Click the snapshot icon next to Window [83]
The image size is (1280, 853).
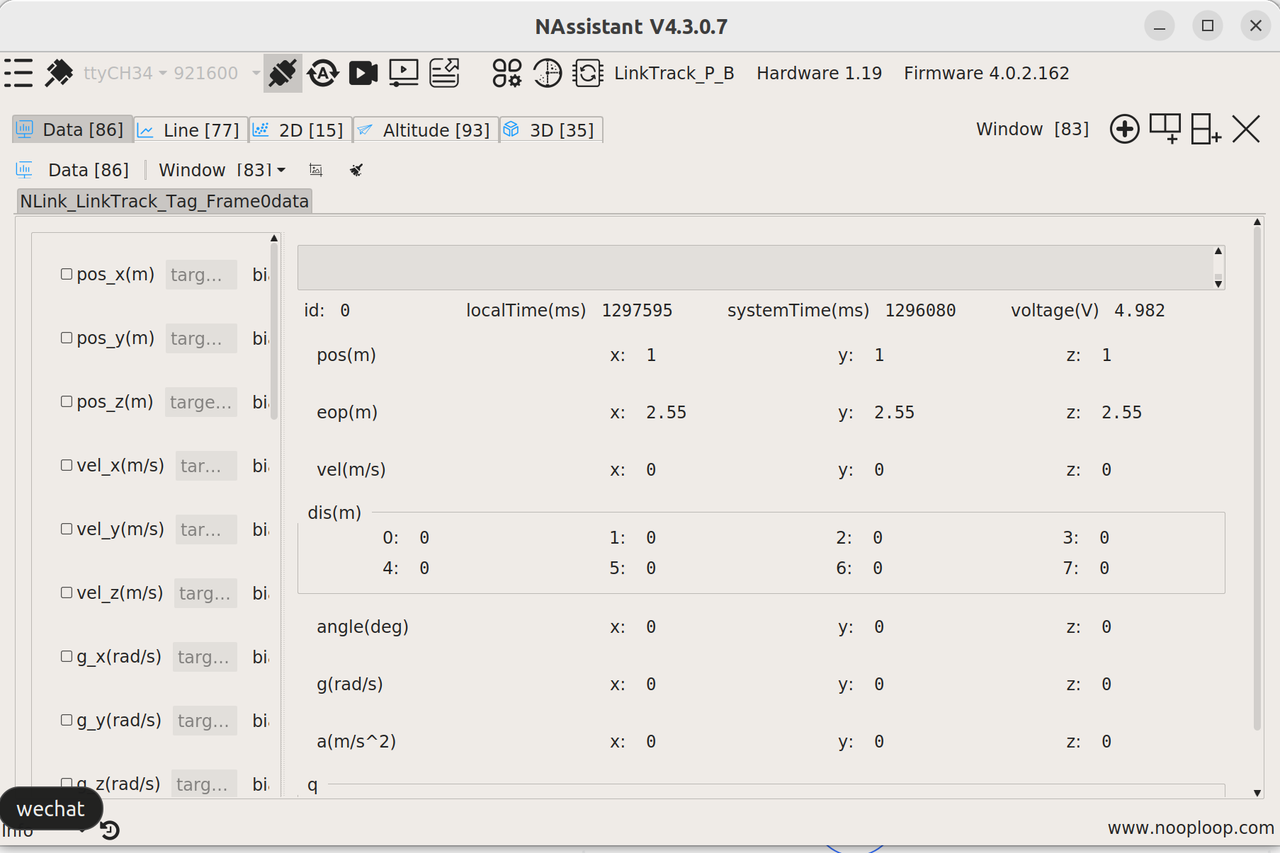[316, 170]
